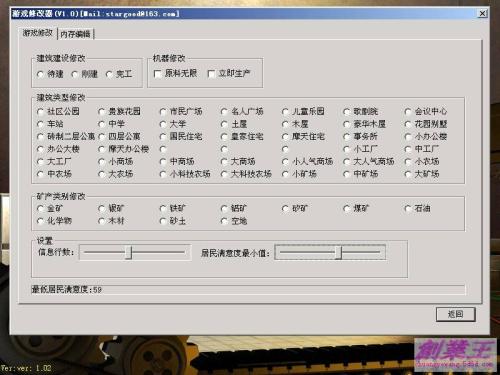
Task: Click the 最低居民满意度 status bar
Action: click(248, 290)
